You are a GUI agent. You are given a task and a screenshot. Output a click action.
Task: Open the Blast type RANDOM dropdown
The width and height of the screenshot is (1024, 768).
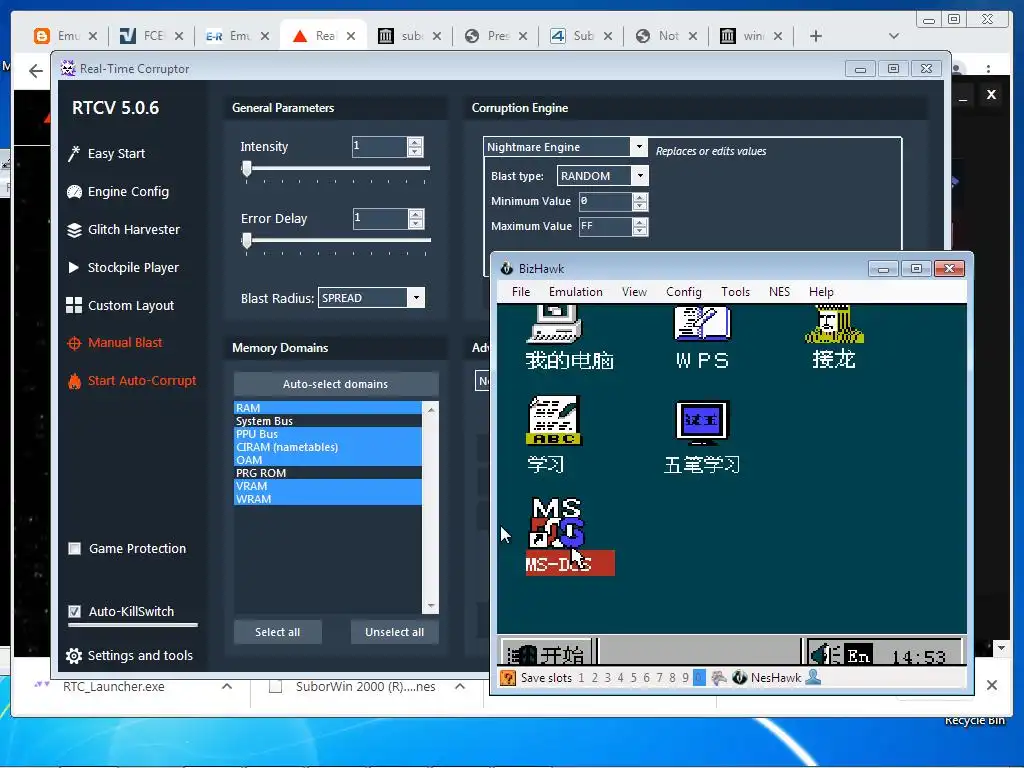click(639, 176)
